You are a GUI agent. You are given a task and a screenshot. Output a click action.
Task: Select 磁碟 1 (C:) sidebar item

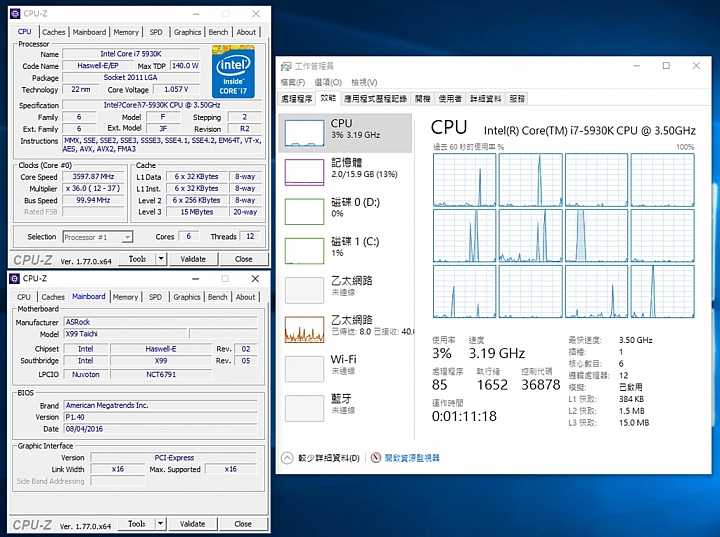pyautogui.click(x=345, y=251)
